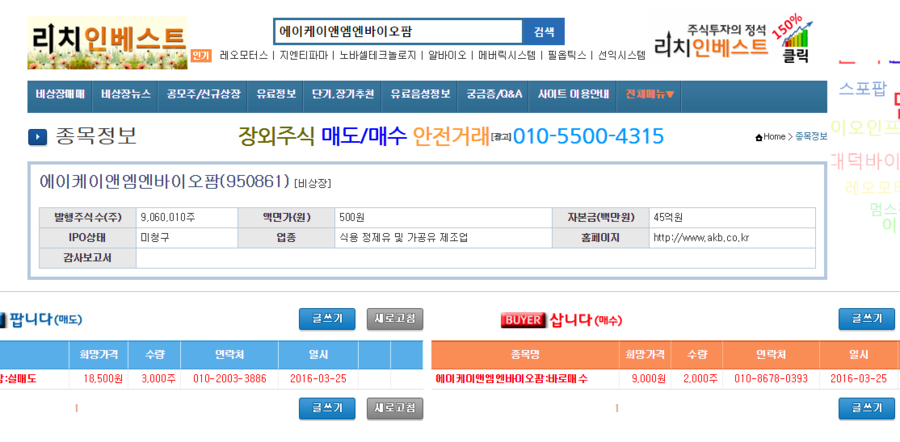The width and height of the screenshot is (900, 442).
Task: Click the stock title 에이케이앤엠엔바이오팜(950861)
Action: tap(164, 181)
